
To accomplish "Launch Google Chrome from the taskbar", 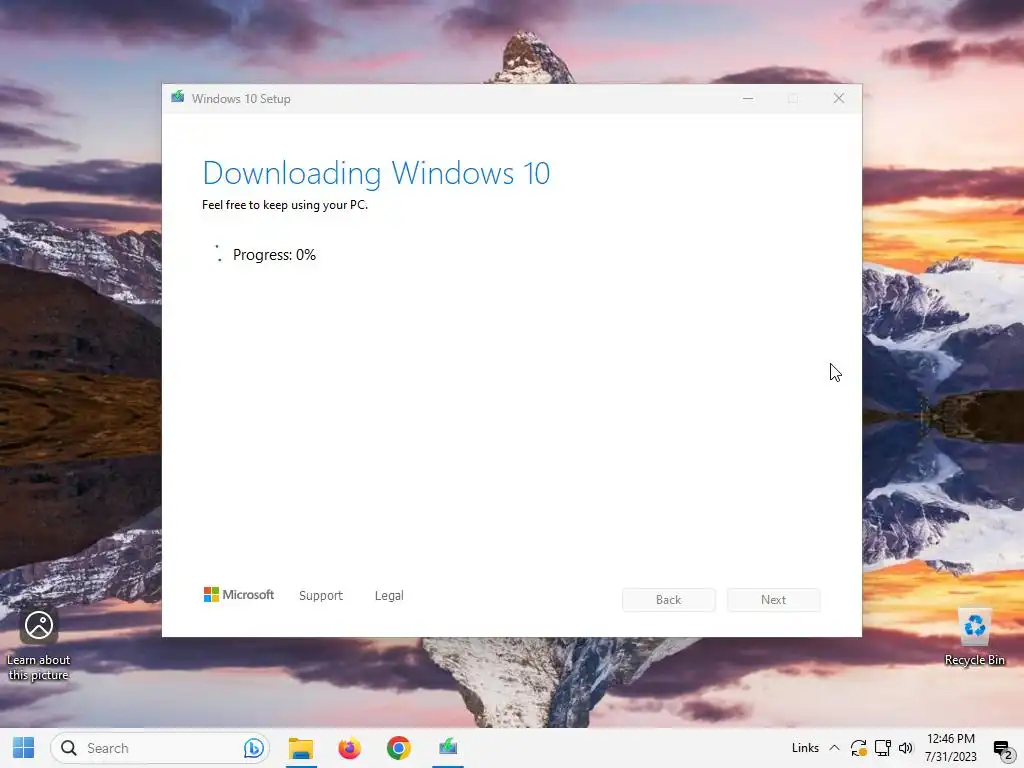I will 398,748.
